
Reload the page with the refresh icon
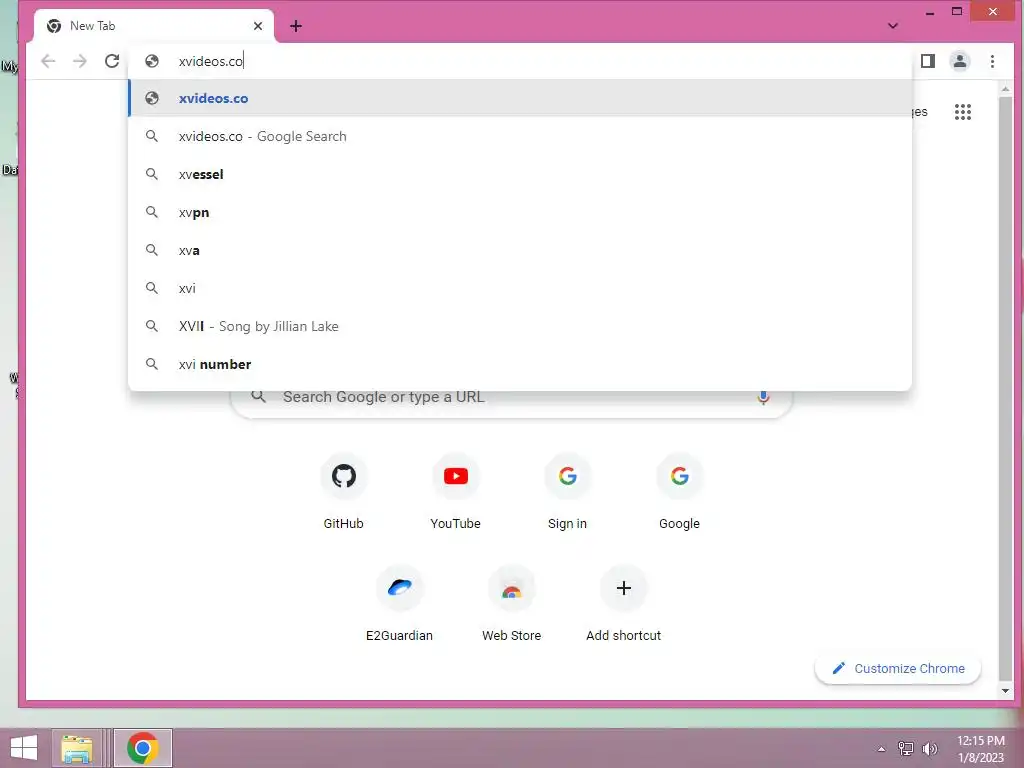pyautogui.click(x=112, y=61)
